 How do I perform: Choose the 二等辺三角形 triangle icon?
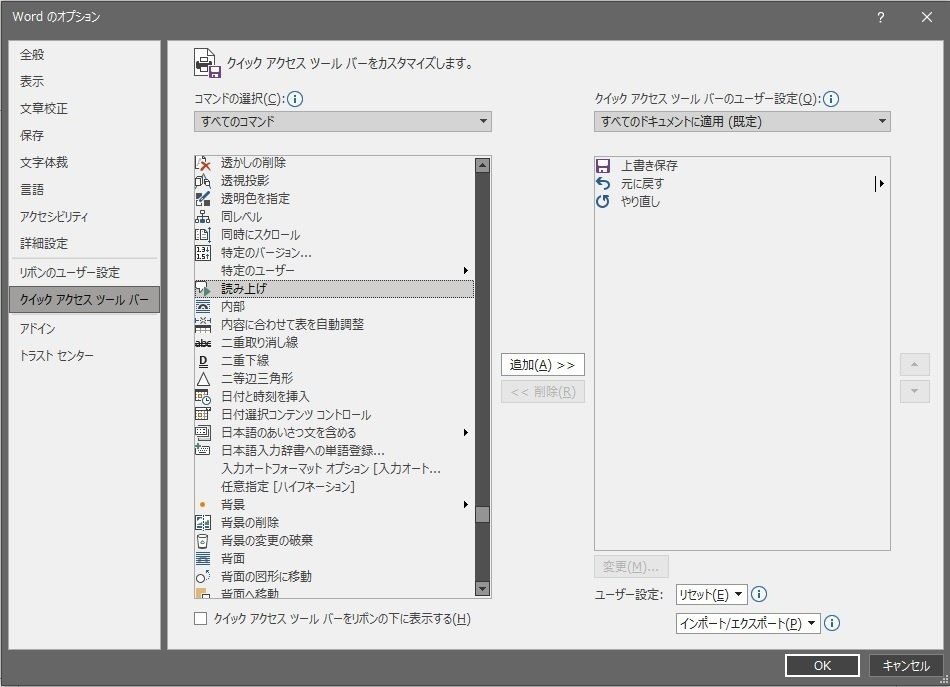[203, 379]
